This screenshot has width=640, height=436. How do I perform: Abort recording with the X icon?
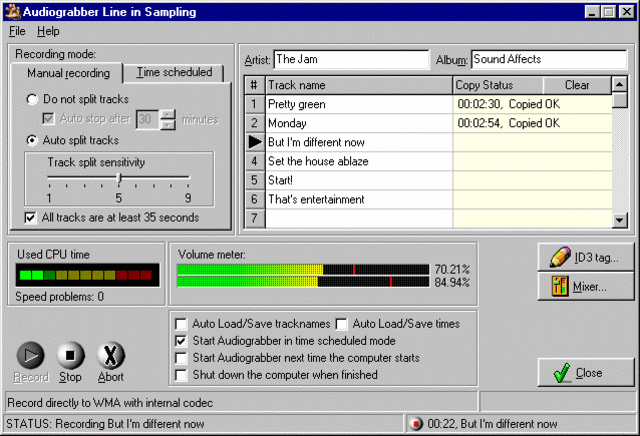[111, 355]
